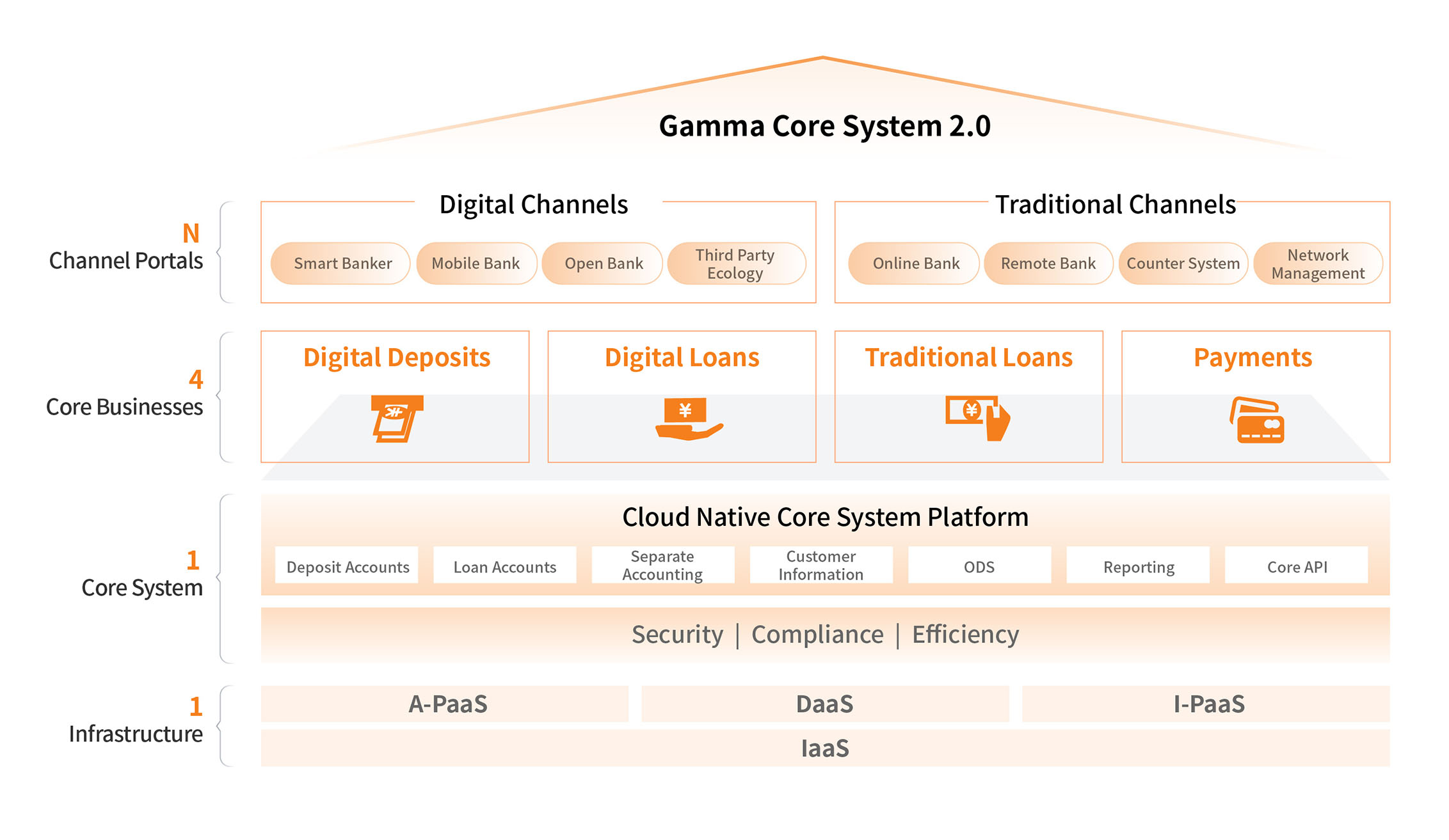Click the Open Bank channel
The width and height of the screenshot is (1449, 840).
click(x=603, y=264)
